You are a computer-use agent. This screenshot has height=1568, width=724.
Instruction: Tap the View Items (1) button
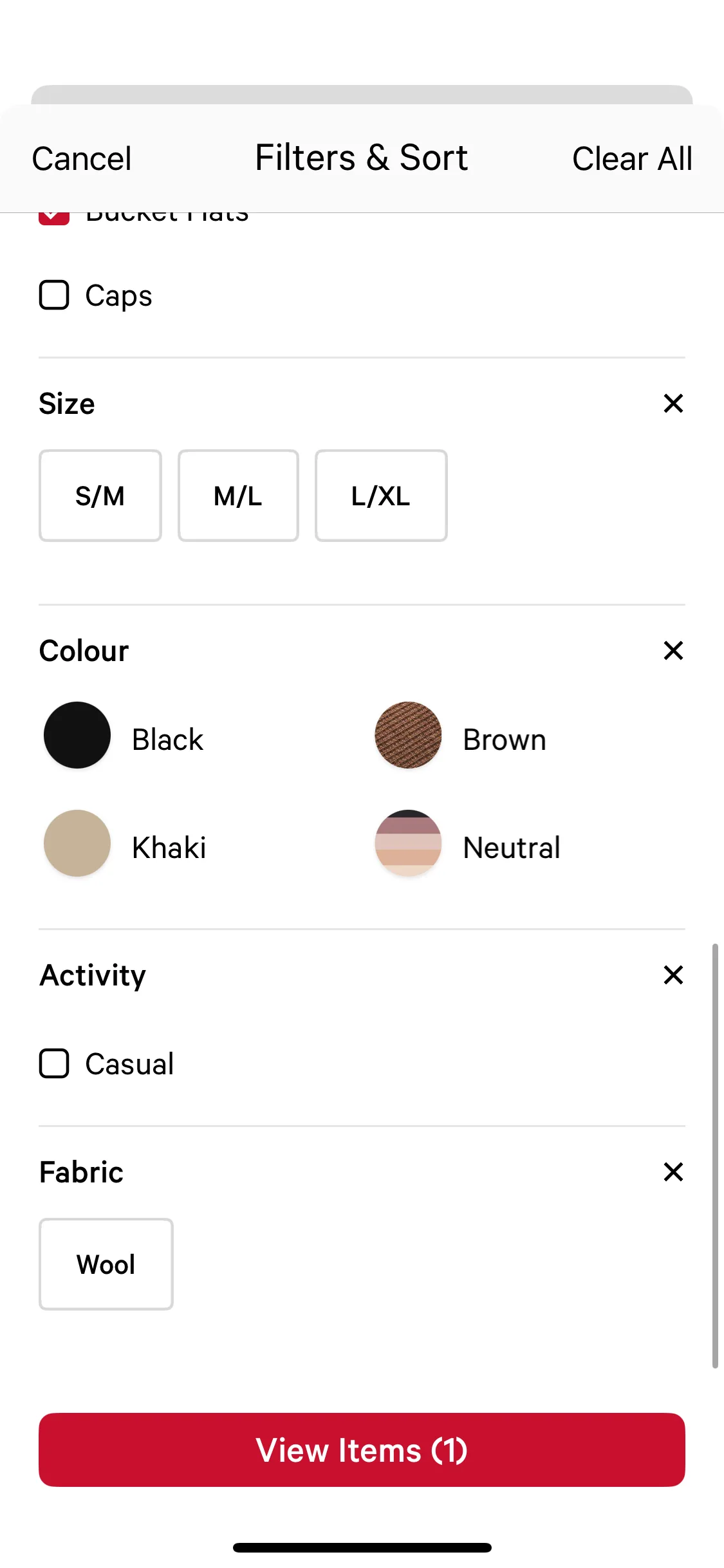pyautogui.click(x=362, y=1450)
